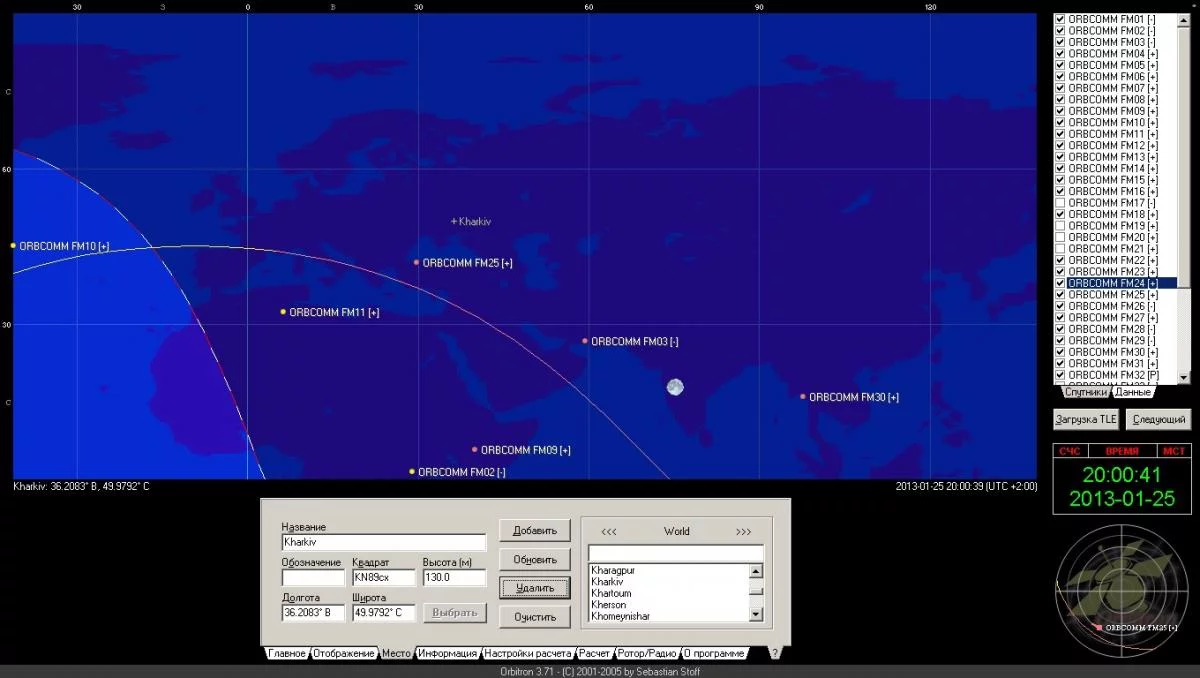Enable the ORBCOMM FM20 checkbox
Screen dimensions: 1200x678
1060,237
